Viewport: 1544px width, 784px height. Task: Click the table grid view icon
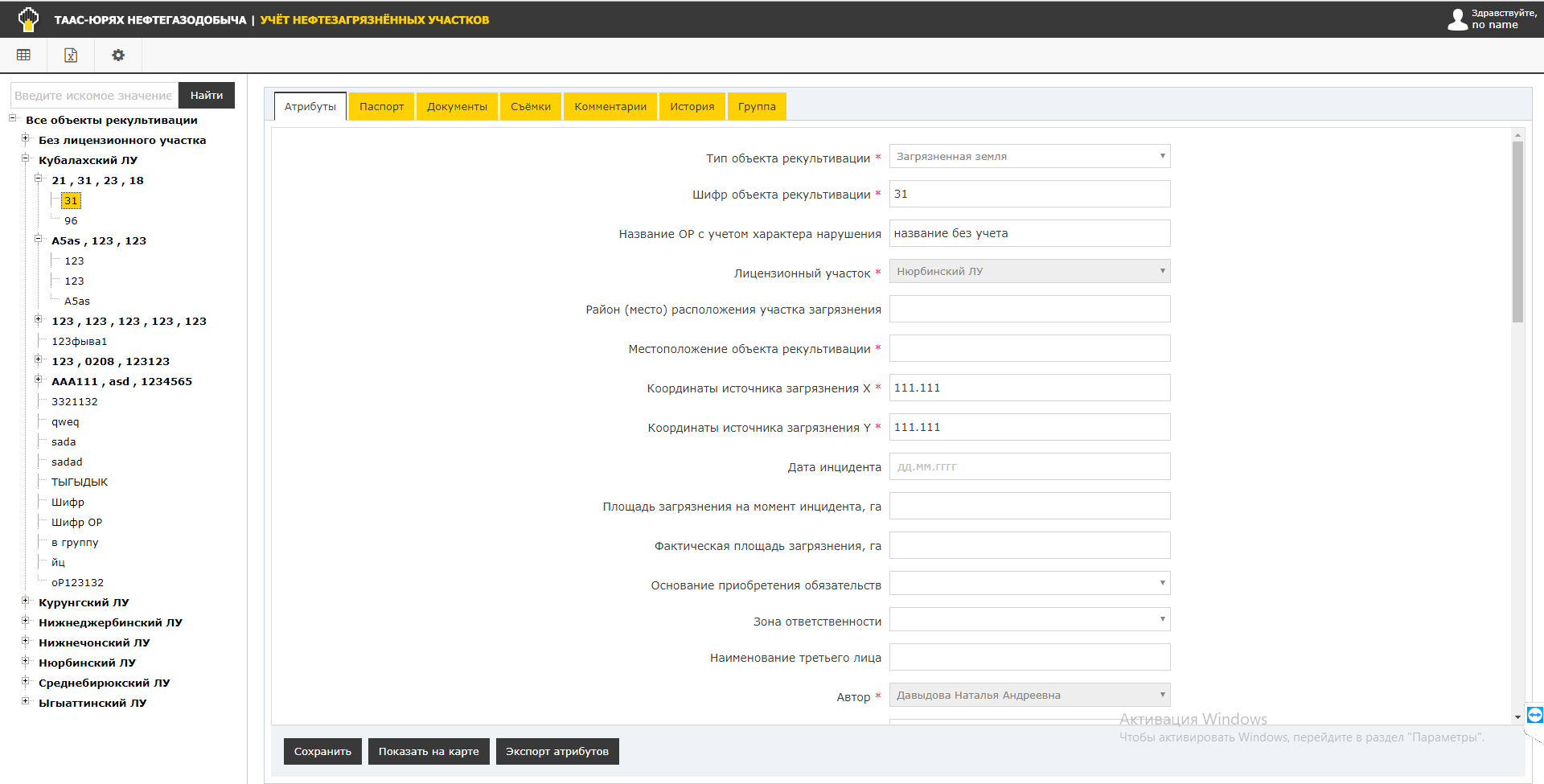coord(23,55)
